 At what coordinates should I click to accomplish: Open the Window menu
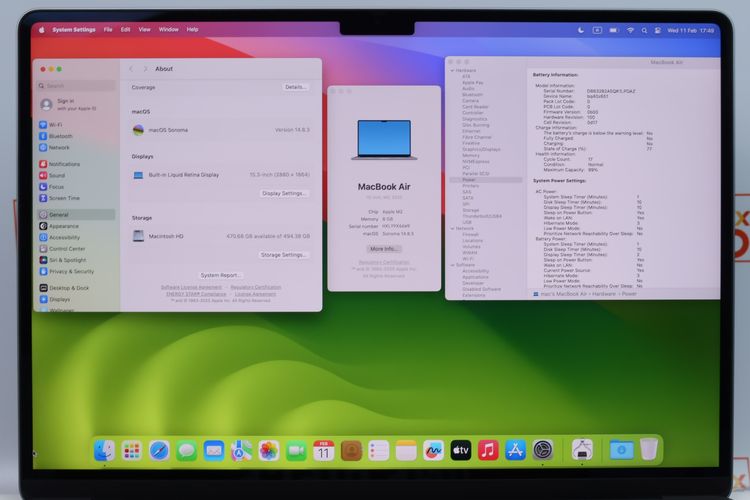(168, 30)
